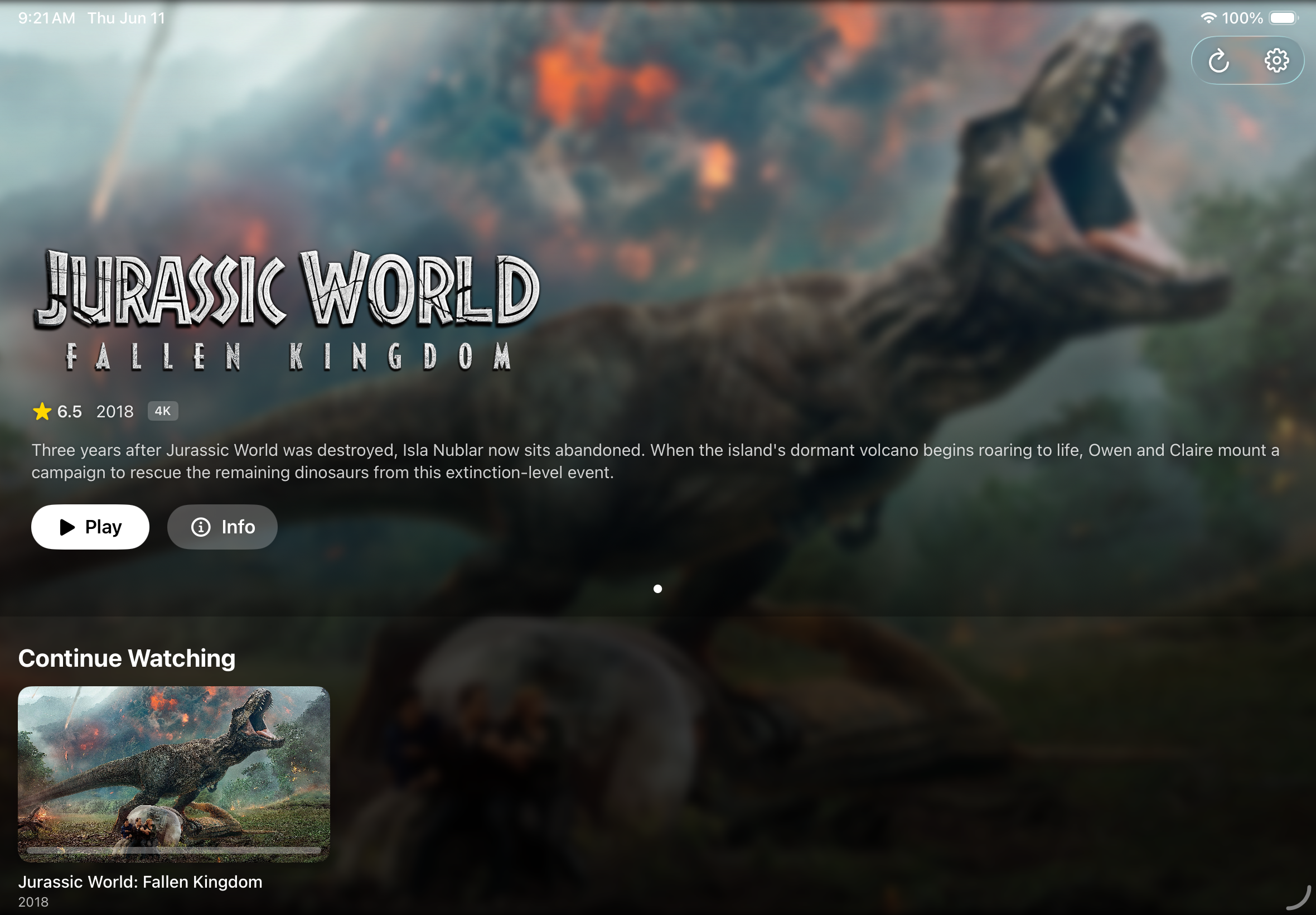Image resolution: width=1316 pixels, height=915 pixels.
Task: Click the movie synopsis paragraph
Action: (x=655, y=461)
